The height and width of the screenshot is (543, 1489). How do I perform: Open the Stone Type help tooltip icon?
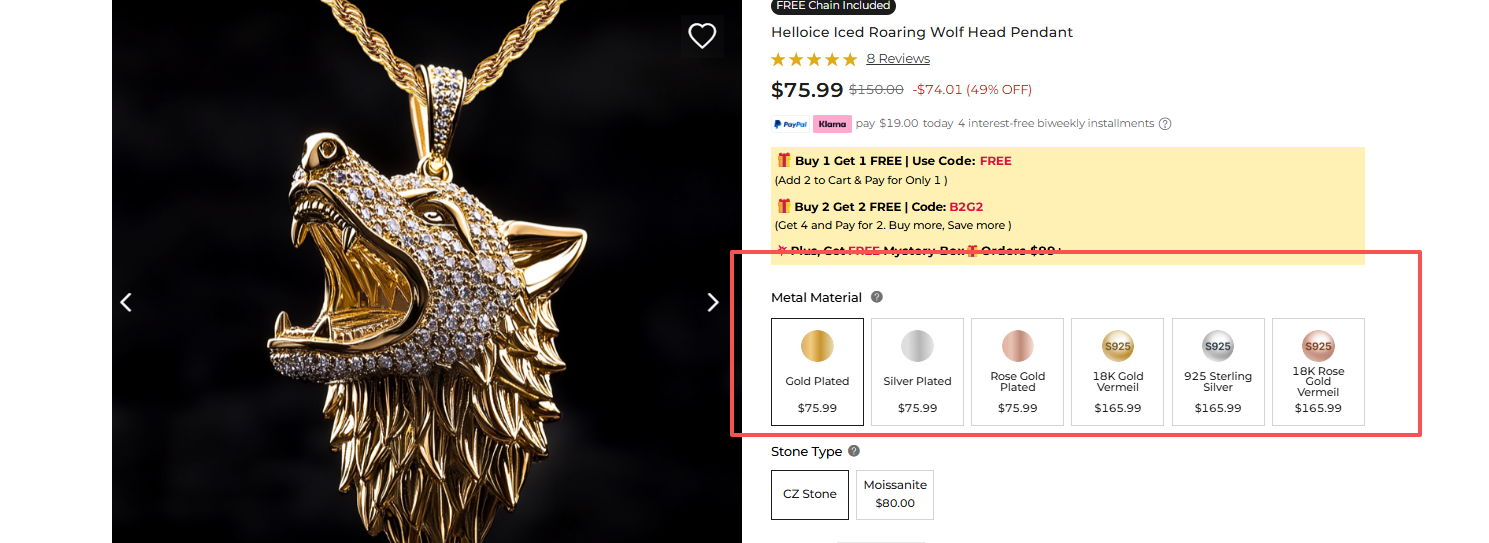click(854, 451)
